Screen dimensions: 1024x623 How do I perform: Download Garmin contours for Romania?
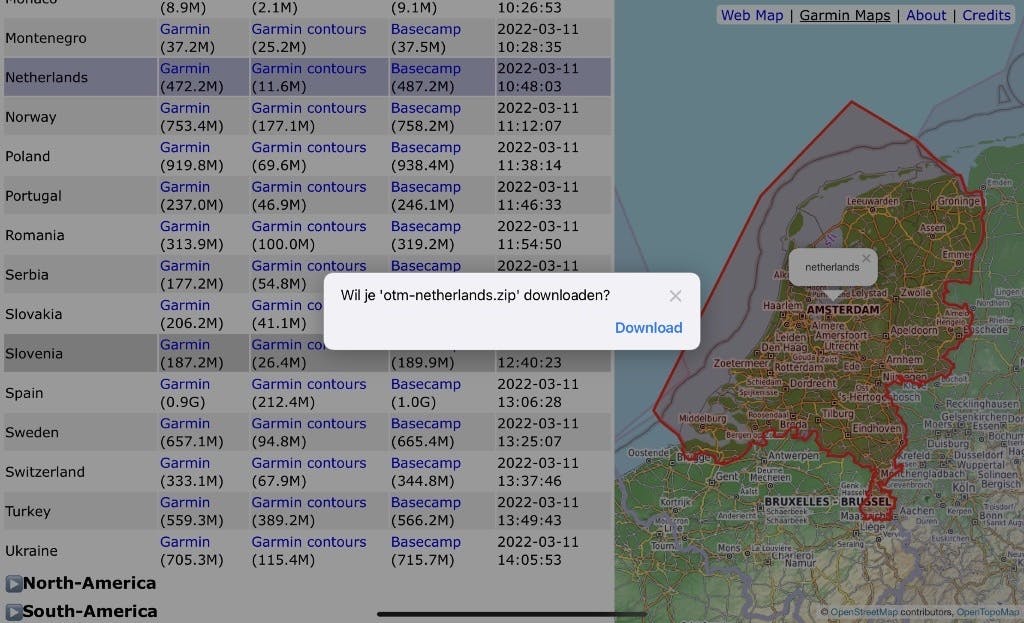(309, 227)
